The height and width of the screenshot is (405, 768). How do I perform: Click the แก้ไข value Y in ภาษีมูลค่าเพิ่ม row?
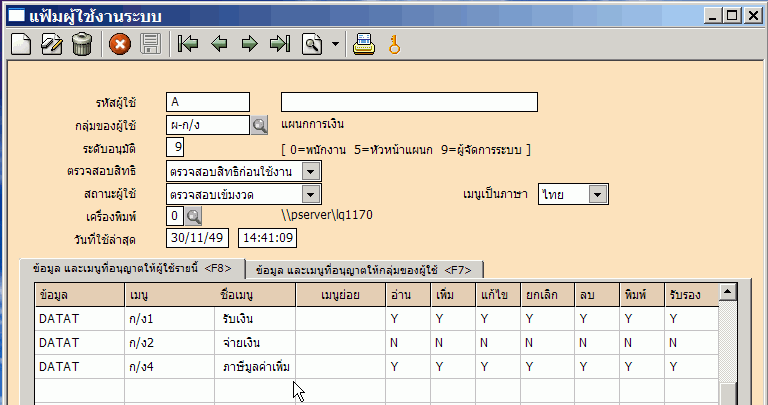pos(499,367)
